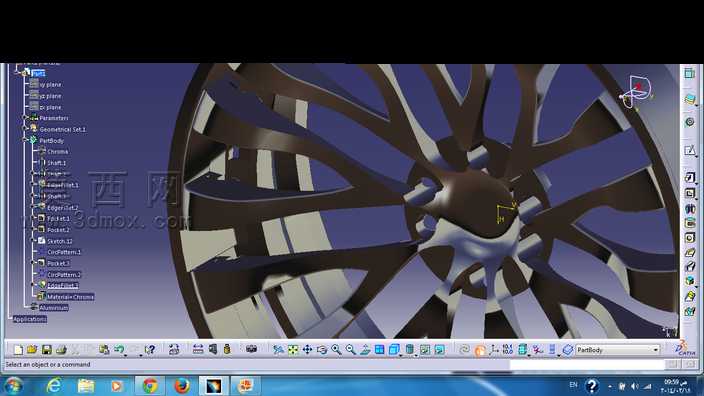Click the What's This help icon
The height and width of the screenshot is (396, 704).
tap(150, 350)
